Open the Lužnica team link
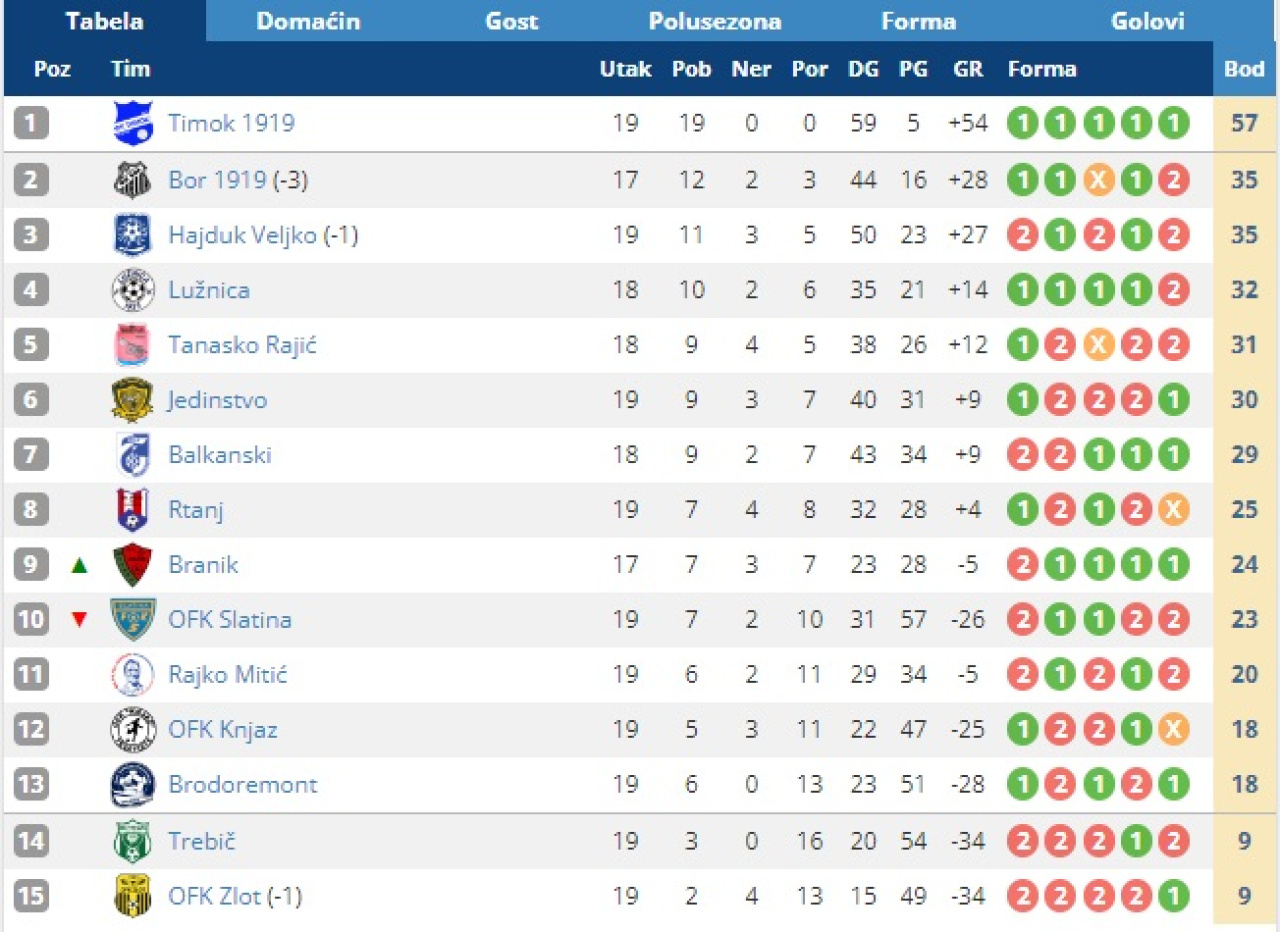The height and width of the screenshot is (932, 1280). point(209,290)
